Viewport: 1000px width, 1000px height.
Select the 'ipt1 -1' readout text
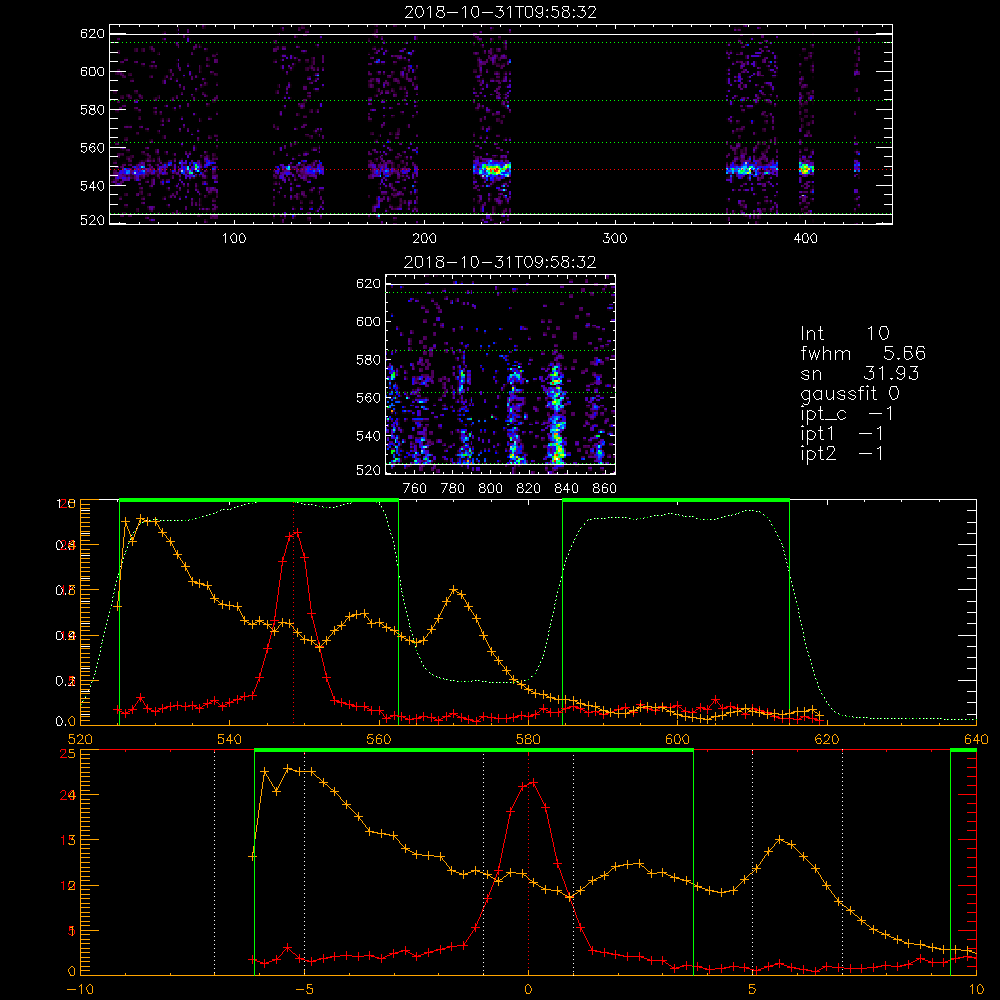pyautogui.click(x=842, y=434)
